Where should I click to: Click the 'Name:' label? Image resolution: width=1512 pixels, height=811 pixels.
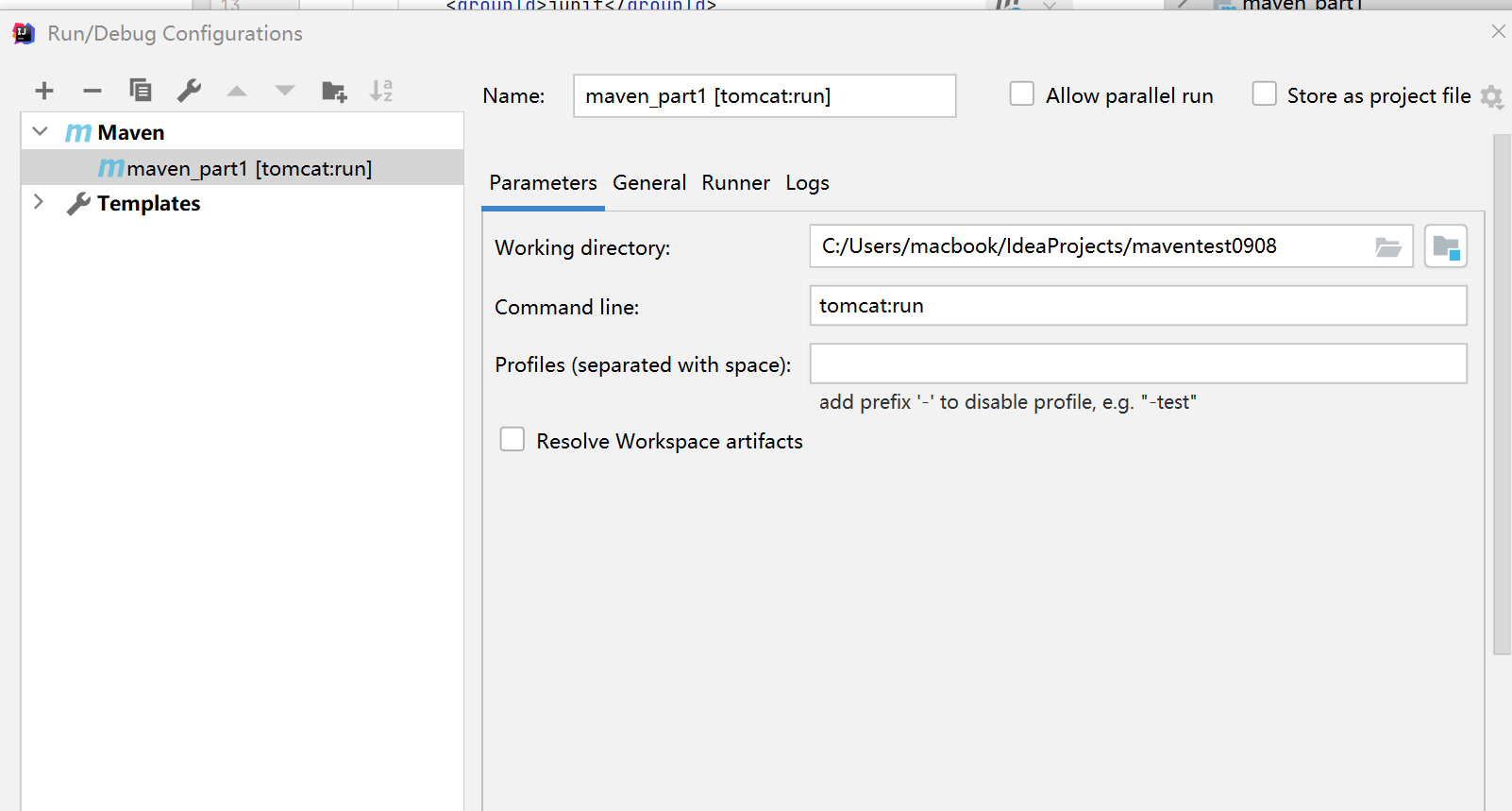point(513,96)
